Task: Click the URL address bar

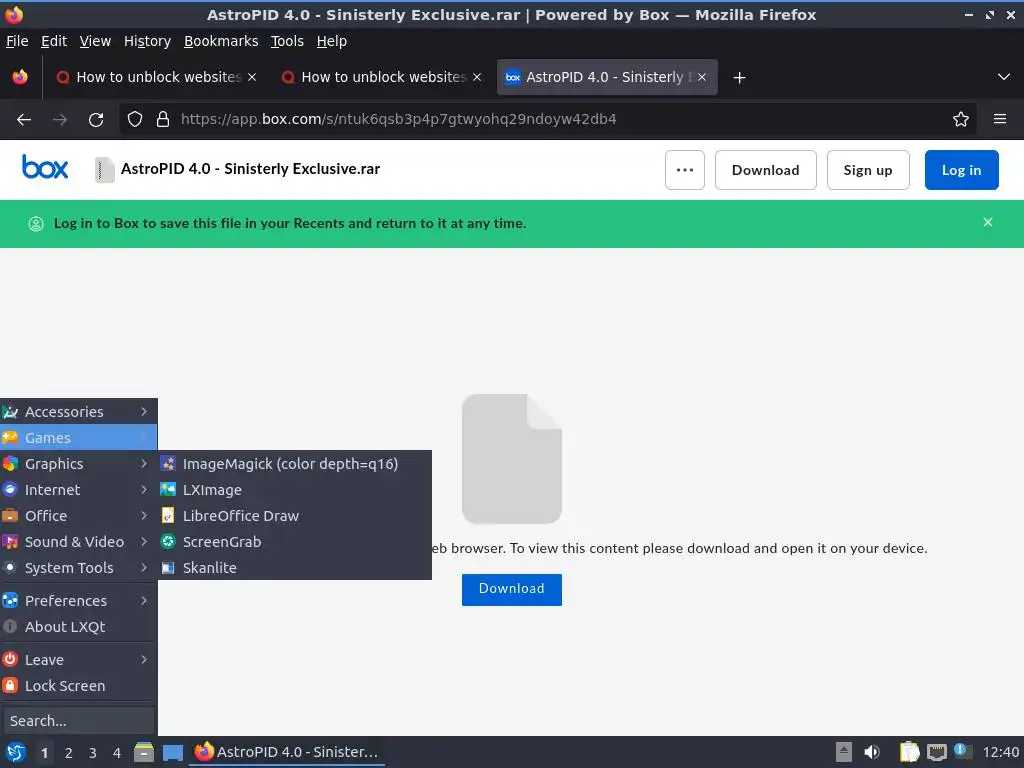Action: pyautogui.click(x=549, y=120)
